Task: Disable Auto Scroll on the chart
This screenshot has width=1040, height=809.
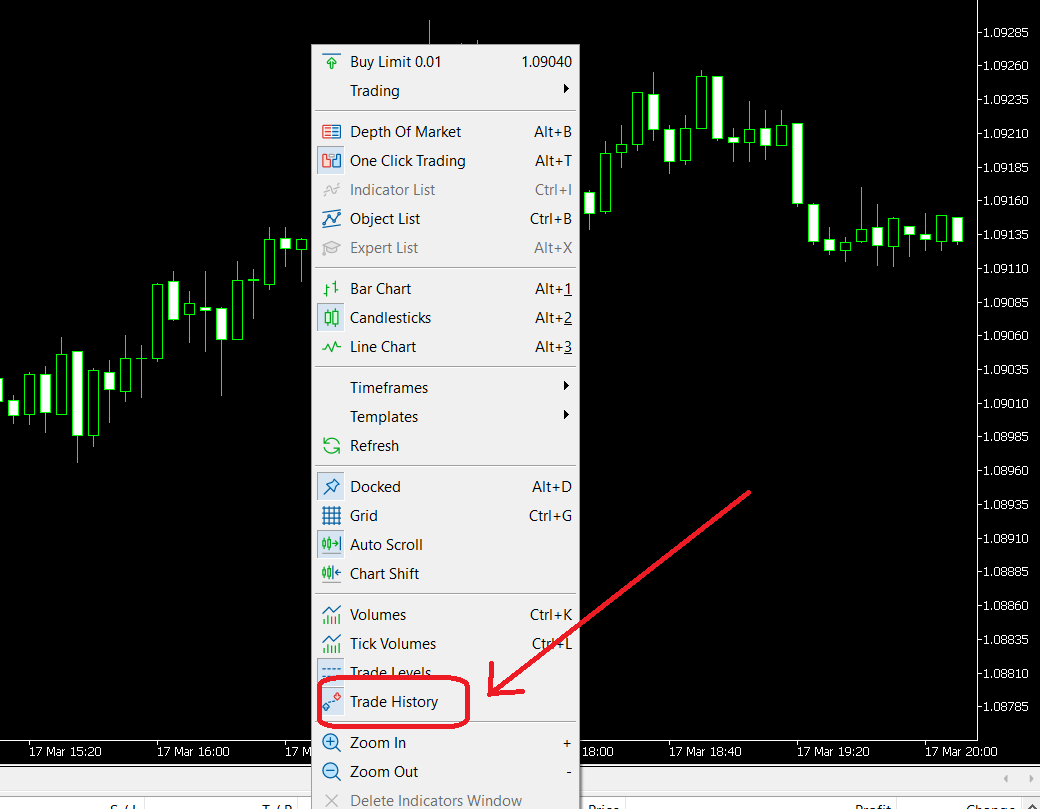Action: [x=386, y=545]
